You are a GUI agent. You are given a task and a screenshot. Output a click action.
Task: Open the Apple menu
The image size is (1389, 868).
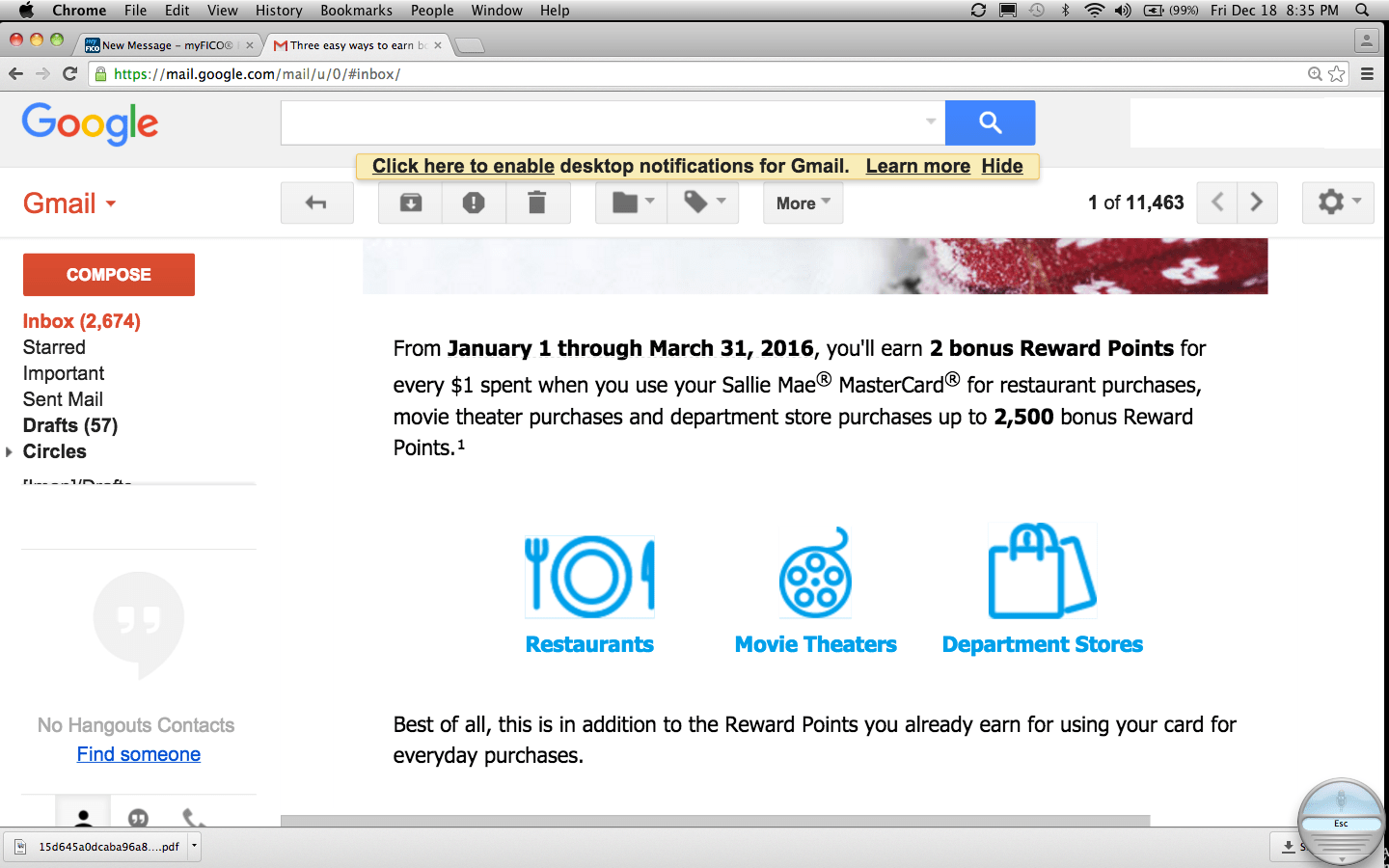26,11
